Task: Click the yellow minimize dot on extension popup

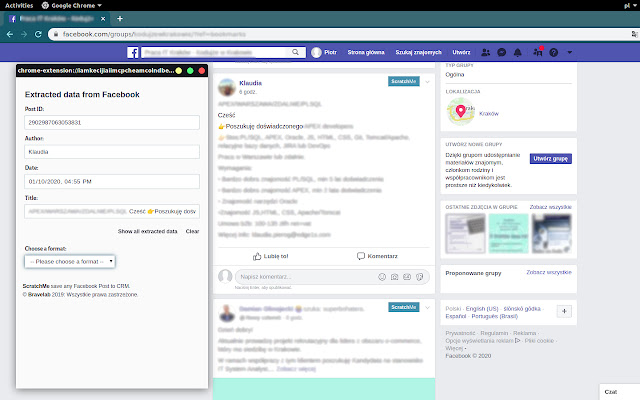Action: [178, 71]
